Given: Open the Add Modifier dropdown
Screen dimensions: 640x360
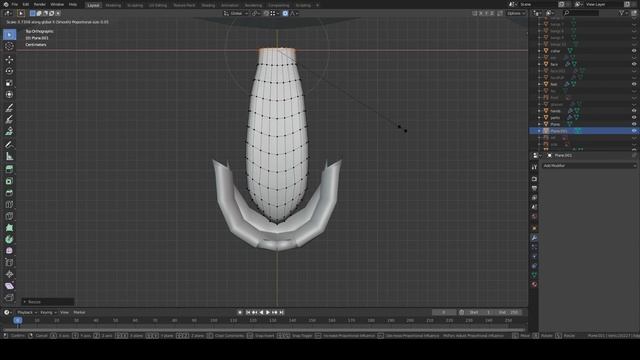Looking at the screenshot, I should [x=589, y=166].
